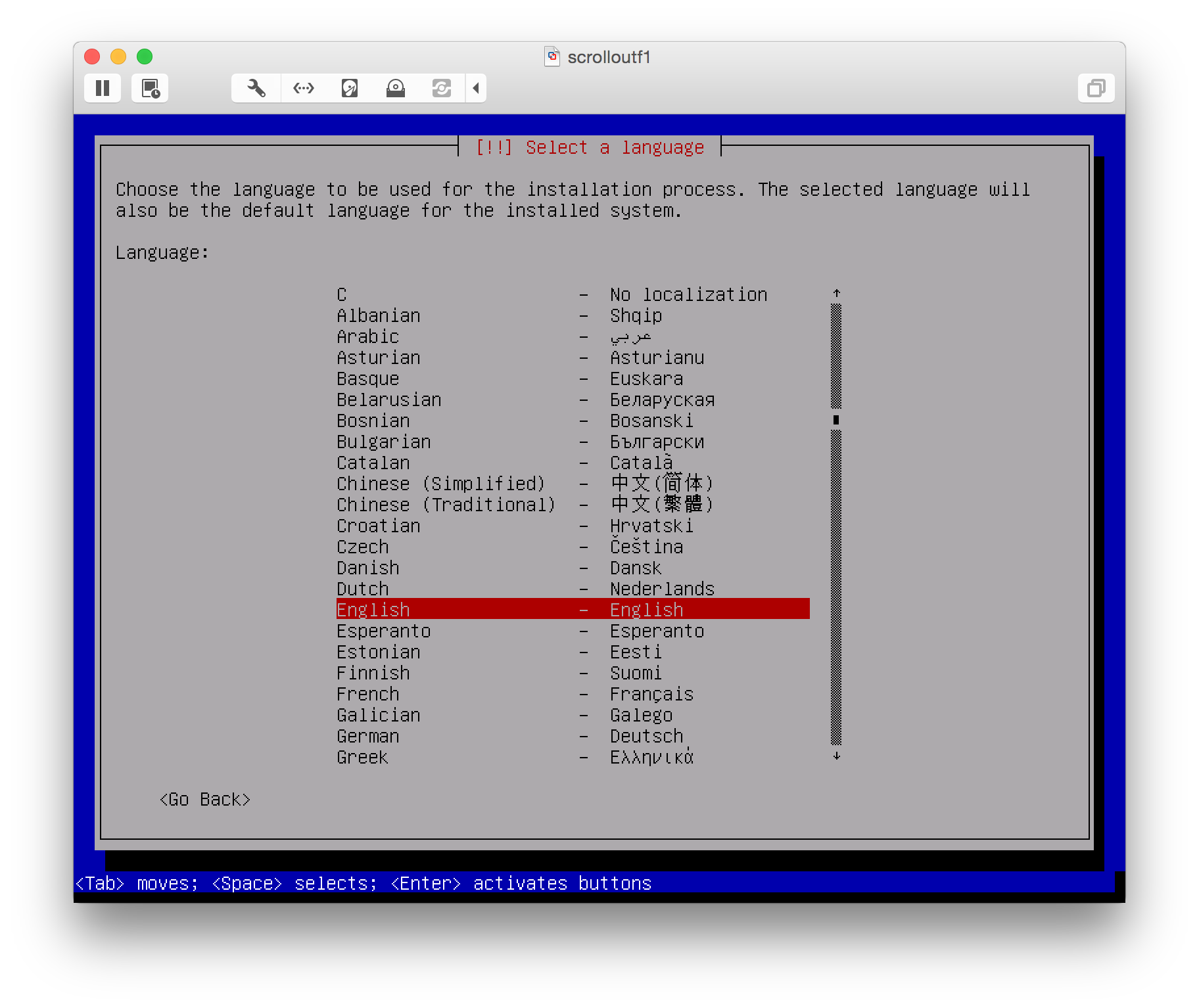This screenshot has width=1199, height=1008.
Task: Open virtual machine settings wrench
Action: point(256,88)
